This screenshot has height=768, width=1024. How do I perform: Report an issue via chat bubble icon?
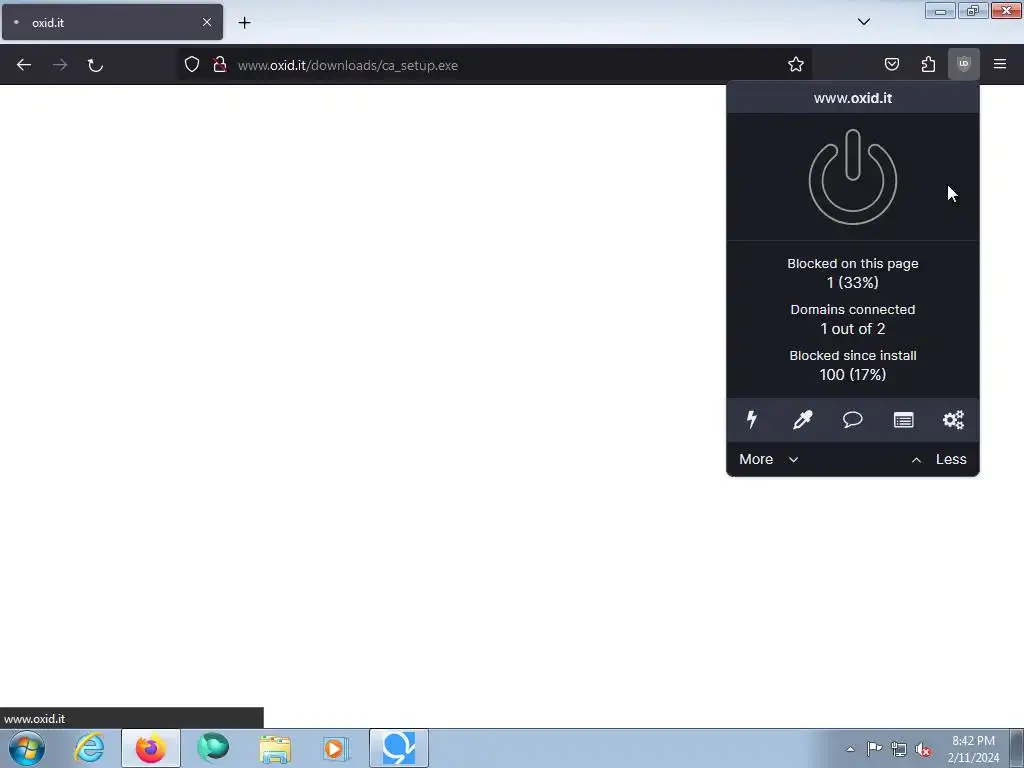coord(852,419)
